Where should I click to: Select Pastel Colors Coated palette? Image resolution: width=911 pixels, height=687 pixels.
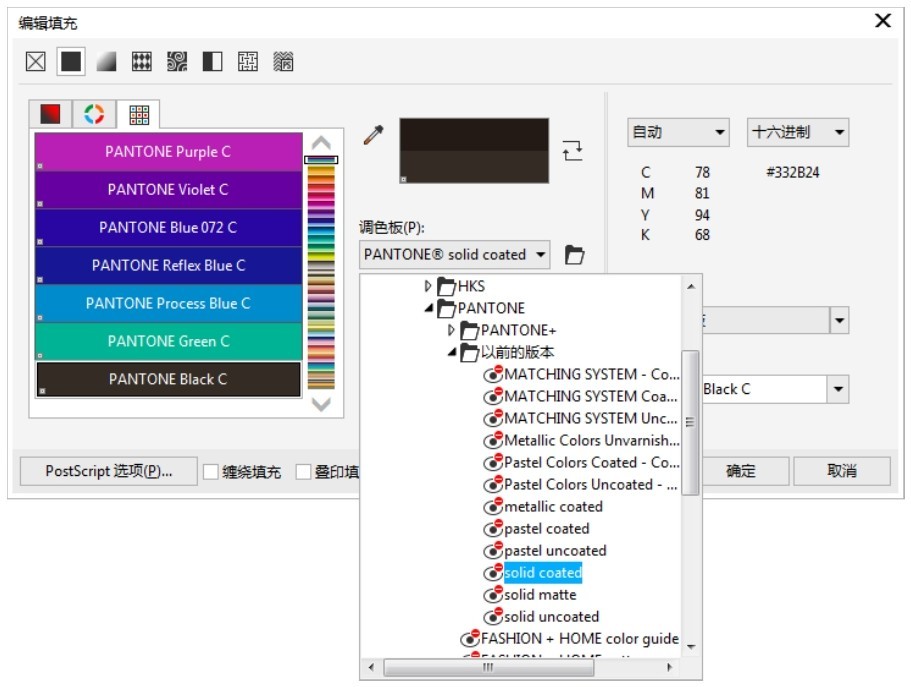pyautogui.click(x=591, y=463)
